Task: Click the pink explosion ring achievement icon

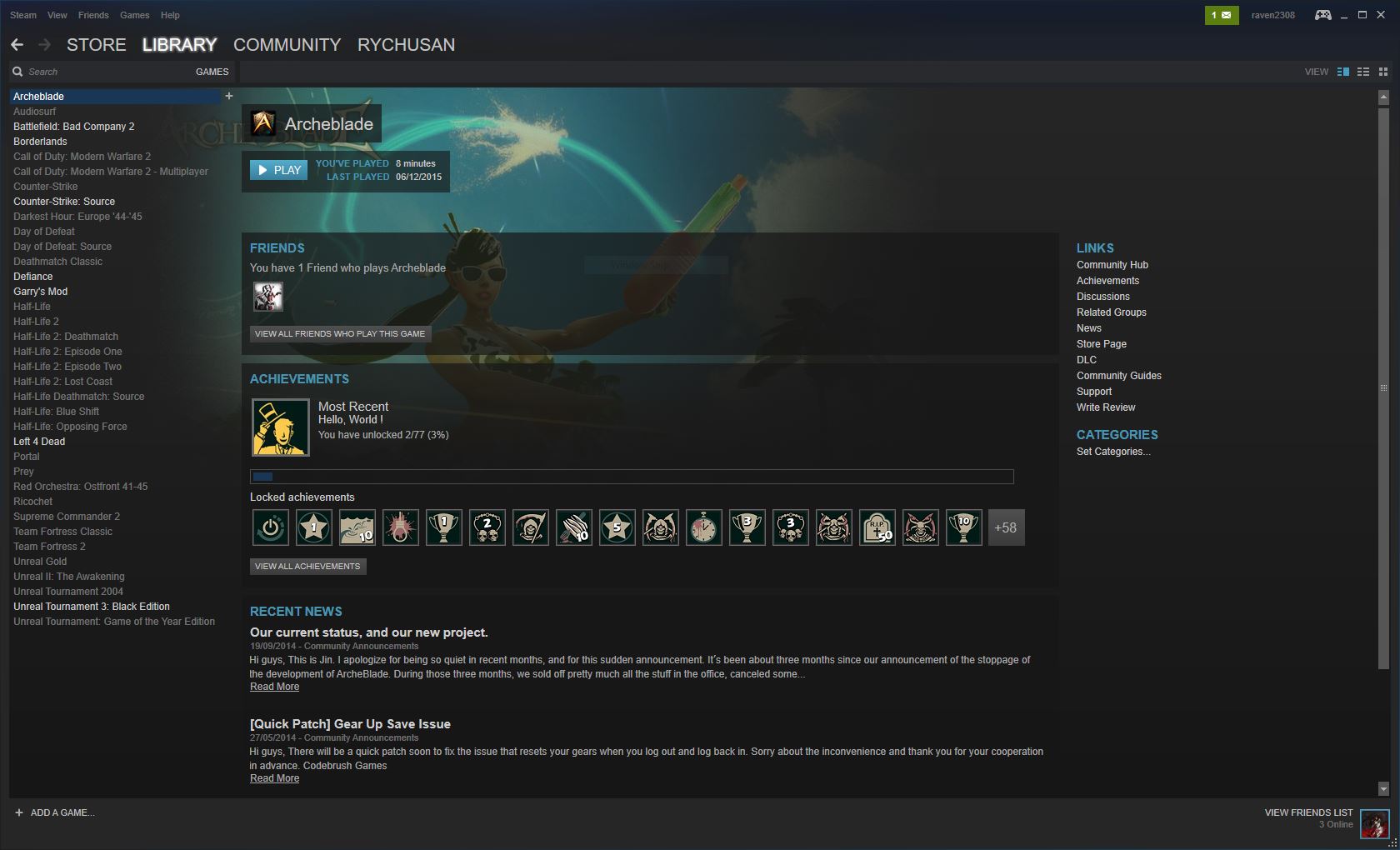Action: point(401,527)
